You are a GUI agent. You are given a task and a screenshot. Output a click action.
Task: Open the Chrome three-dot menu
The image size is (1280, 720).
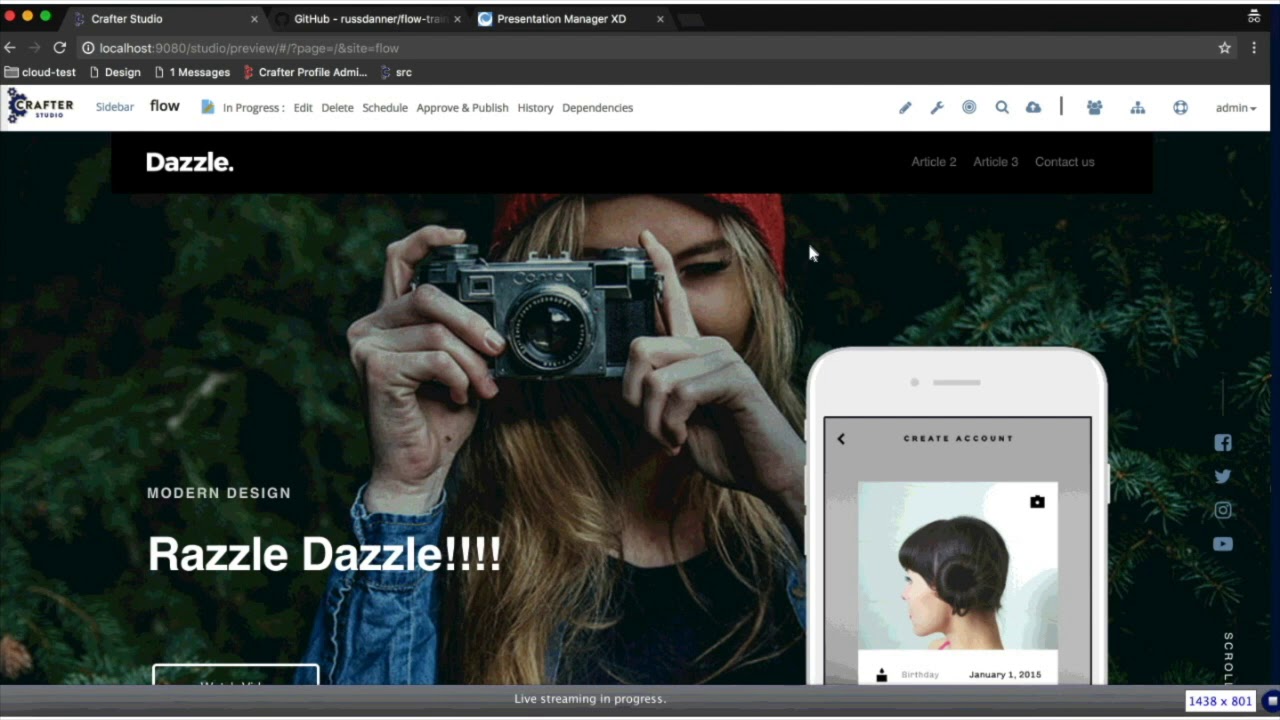coord(1254,48)
